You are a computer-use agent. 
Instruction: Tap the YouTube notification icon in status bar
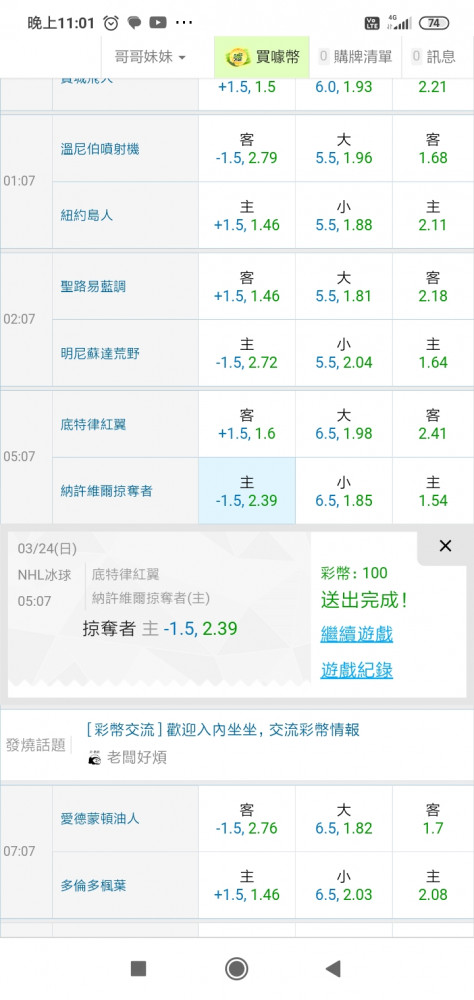[x=158, y=23]
